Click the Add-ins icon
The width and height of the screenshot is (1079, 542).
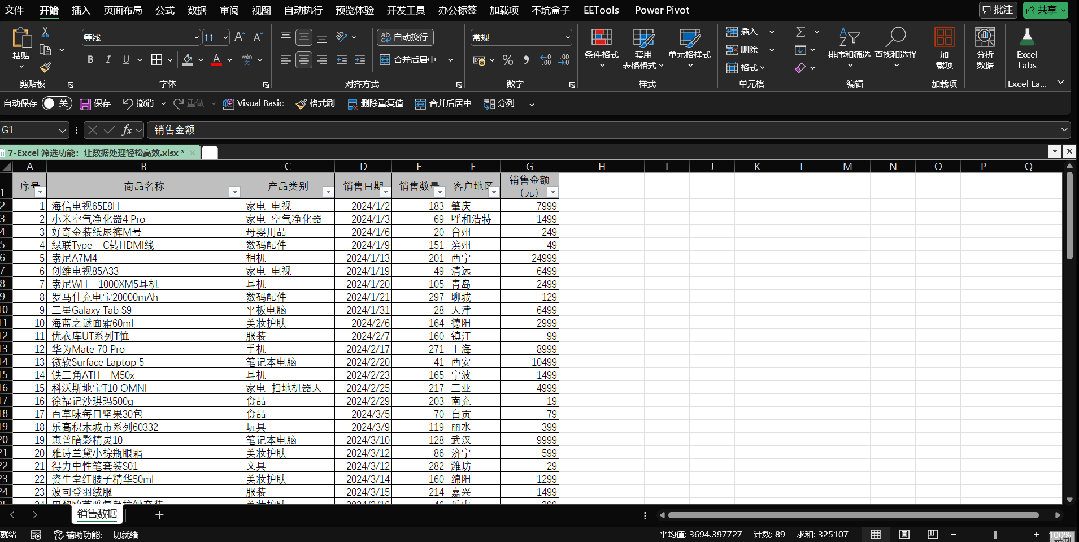944,47
